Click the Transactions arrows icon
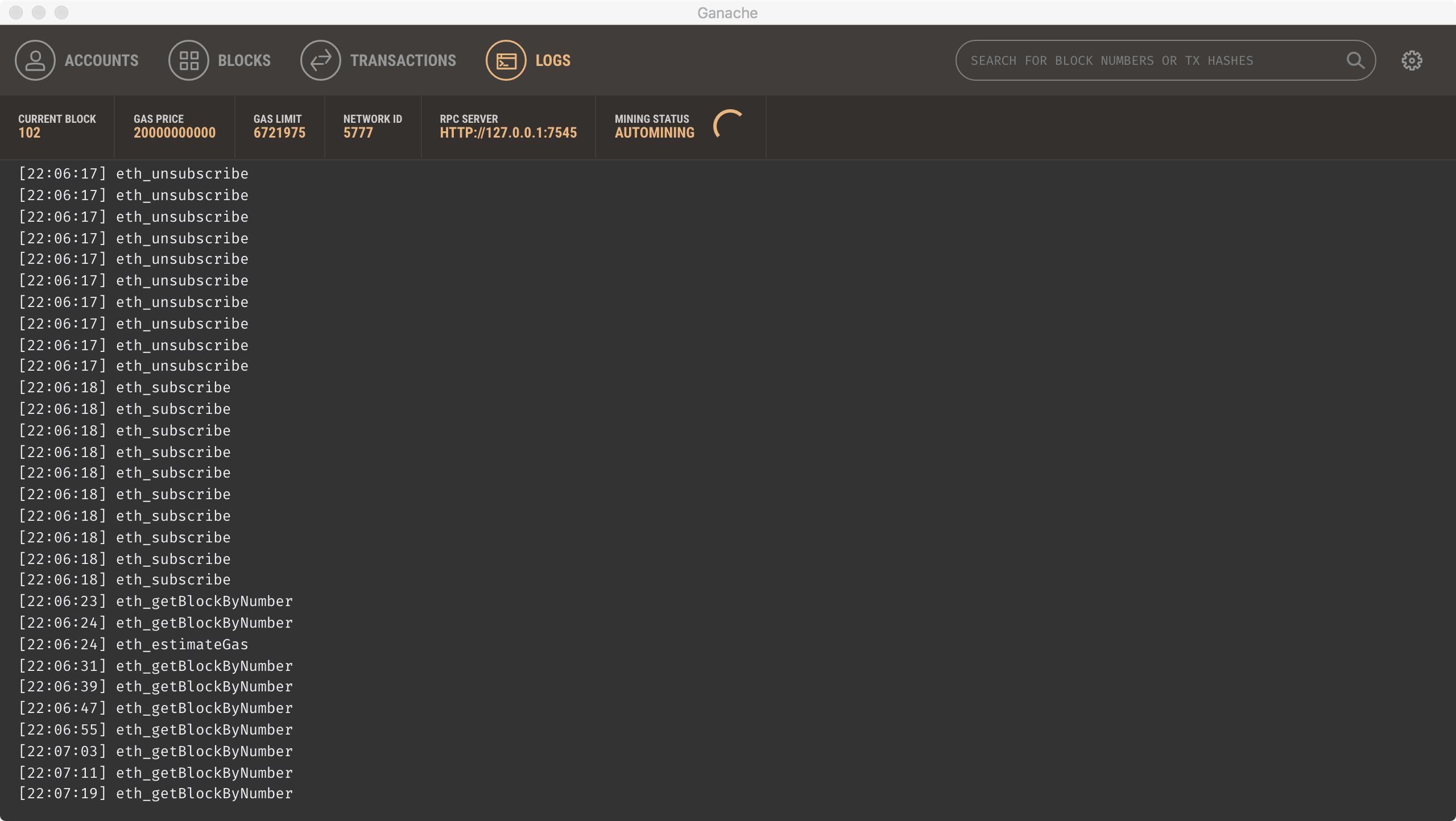The height and width of the screenshot is (821, 1456). coord(321,60)
